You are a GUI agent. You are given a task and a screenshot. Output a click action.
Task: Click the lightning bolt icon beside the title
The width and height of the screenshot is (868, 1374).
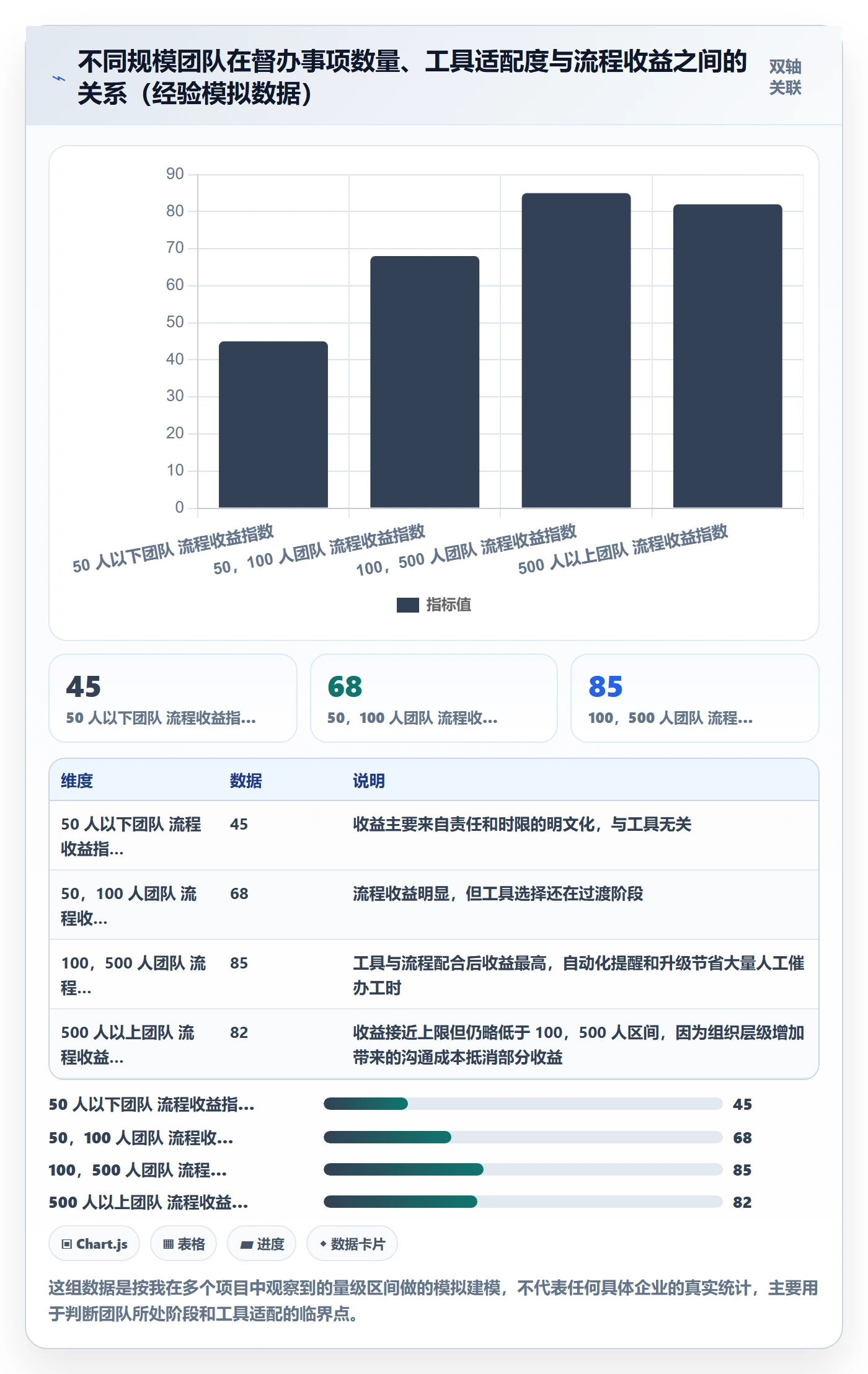click(x=59, y=79)
